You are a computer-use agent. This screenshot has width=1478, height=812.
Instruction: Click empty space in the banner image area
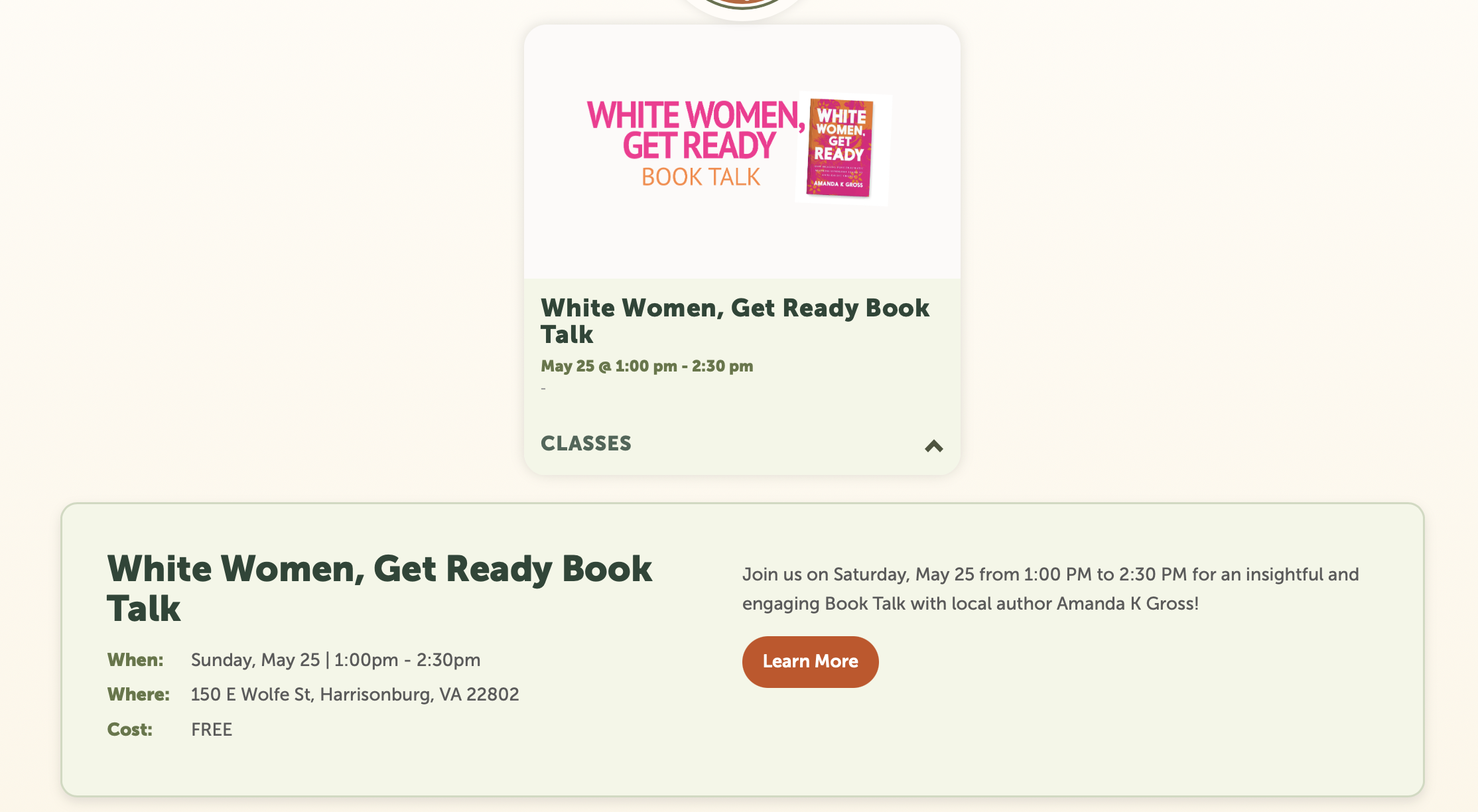[x=663, y=239]
